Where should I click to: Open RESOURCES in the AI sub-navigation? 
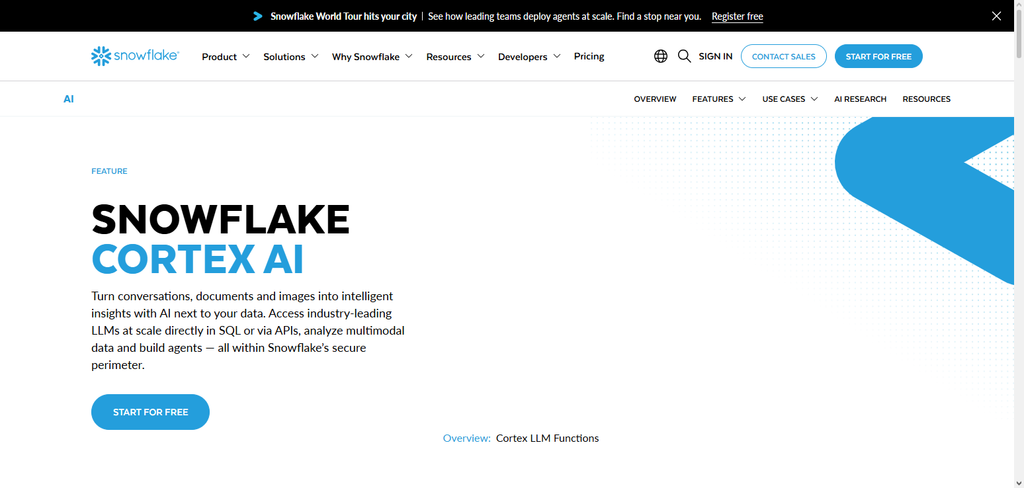[926, 99]
